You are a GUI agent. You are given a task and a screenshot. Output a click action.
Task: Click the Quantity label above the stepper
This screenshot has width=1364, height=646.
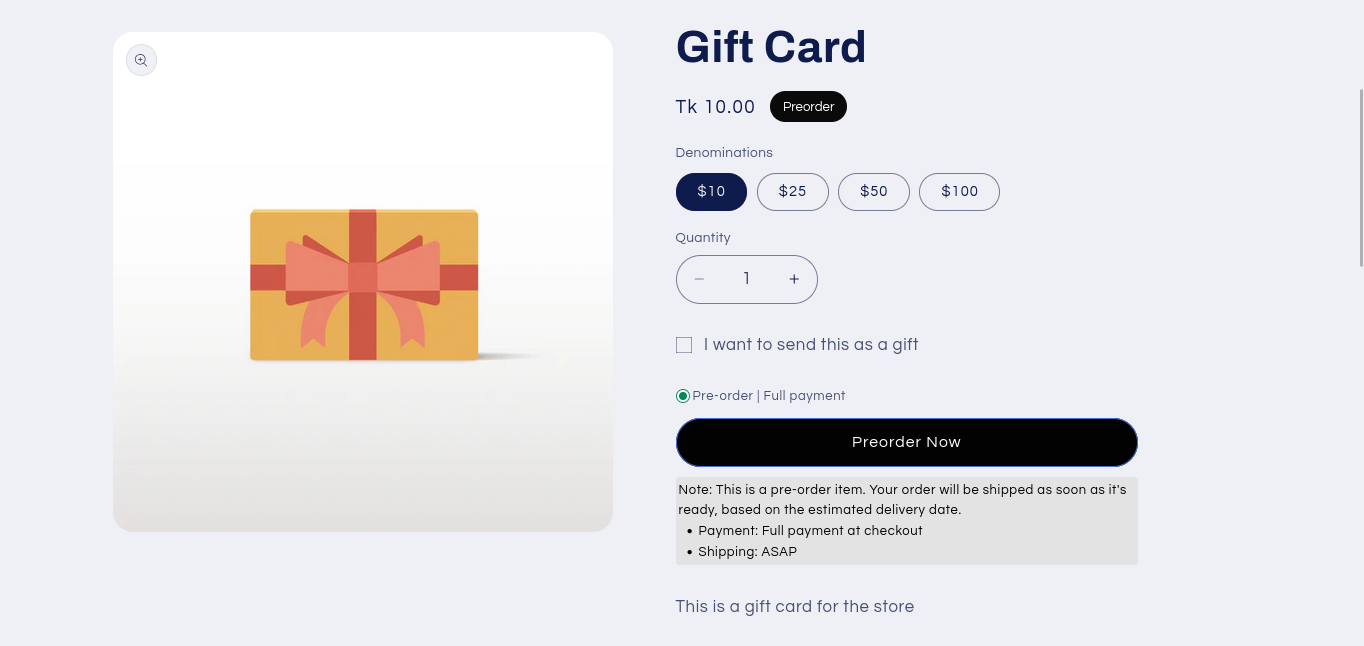click(703, 238)
